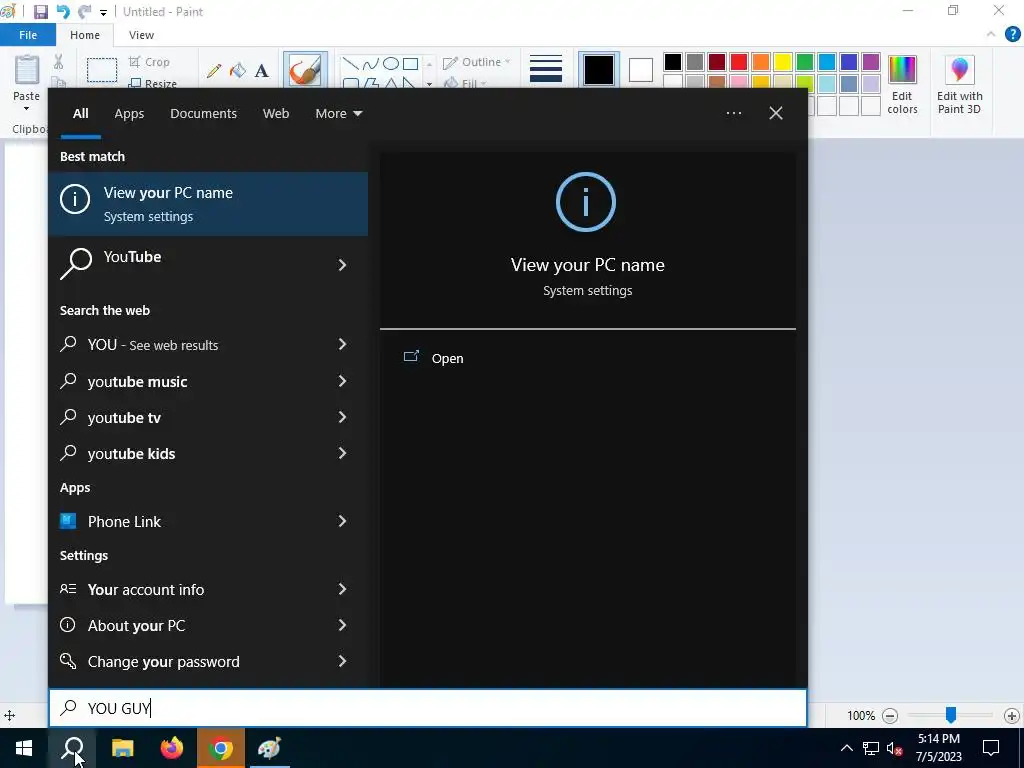1024x768 pixels.
Task: Open File Explorer from taskbar
Action: point(122,748)
